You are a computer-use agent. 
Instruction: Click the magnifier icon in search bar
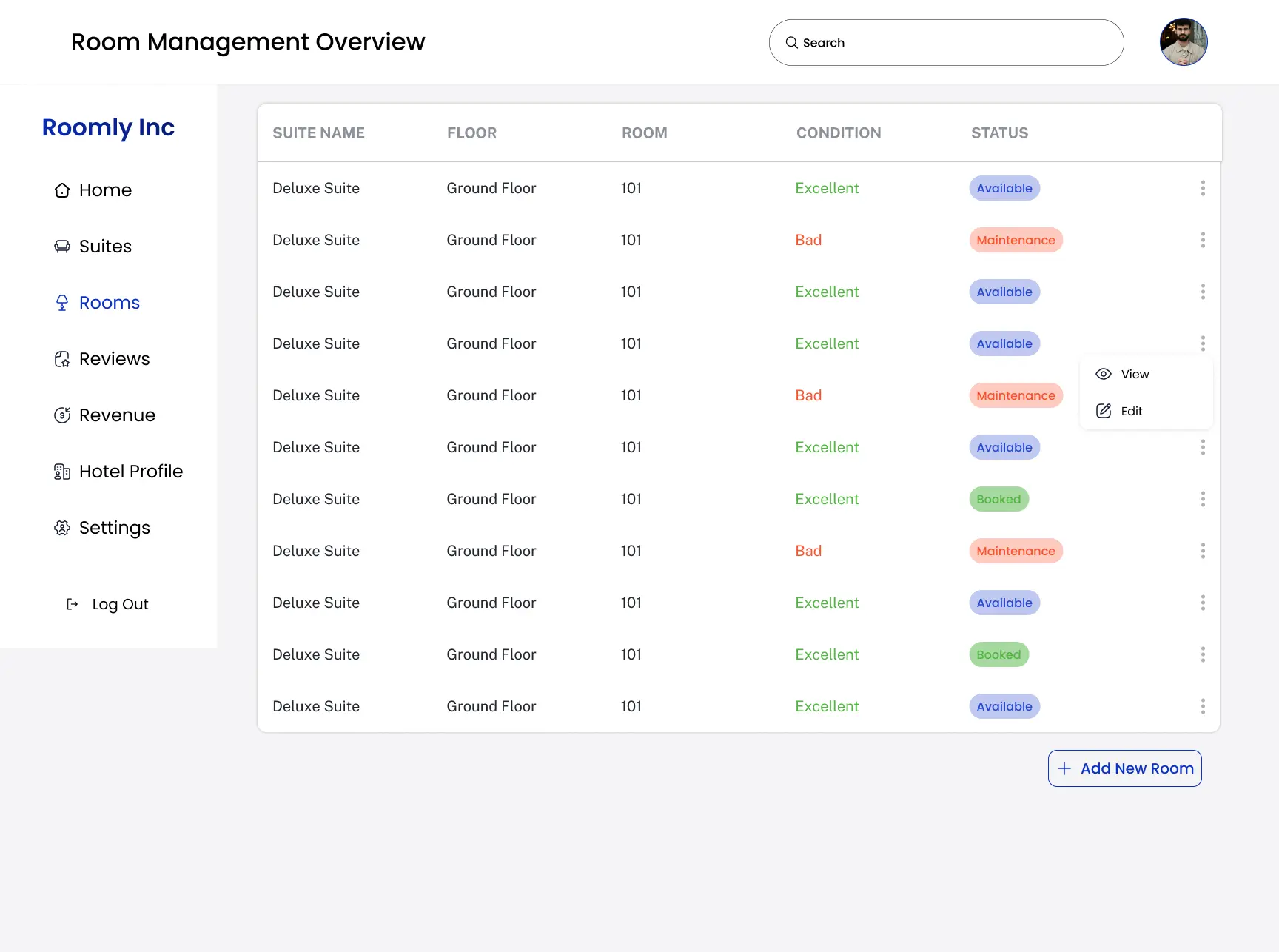click(x=791, y=43)
